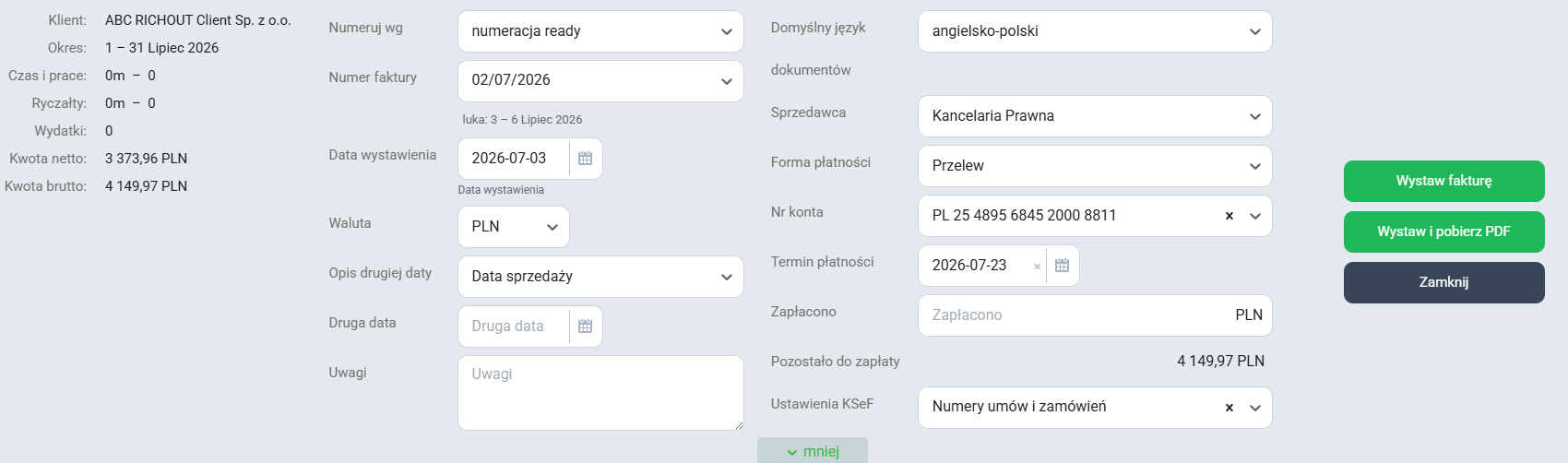This screenshot has width=1568, height=463.
Task: Open the Sprzedawca Kancelaria Prawna dropdown
Action: 1095,116
